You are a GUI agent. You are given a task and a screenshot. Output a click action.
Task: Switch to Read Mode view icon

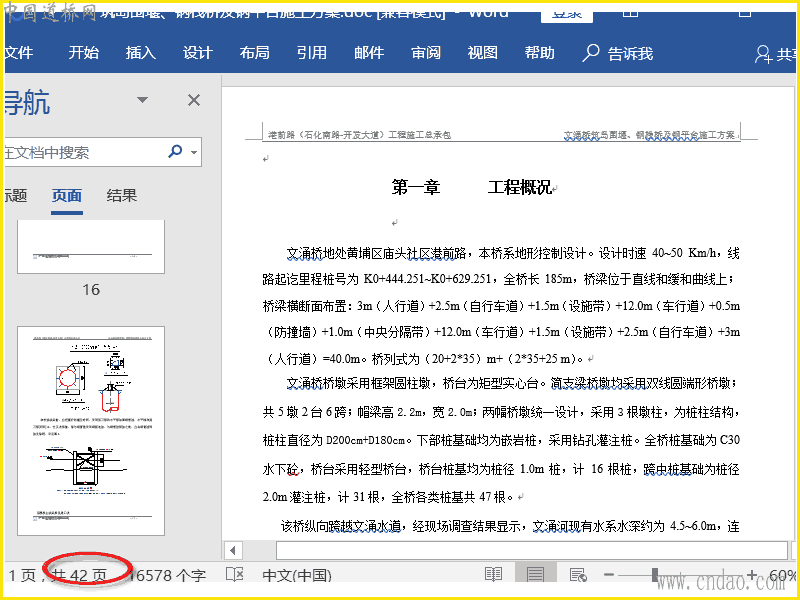click(x=493, y=575)
